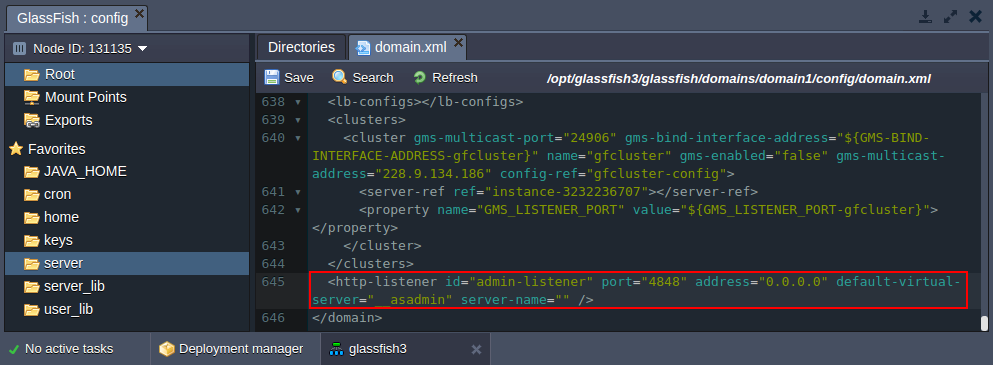The image size is (993, 365).
Task: Switch to the Directories tab
Action: pyautogui.click(x=301, y=47)
